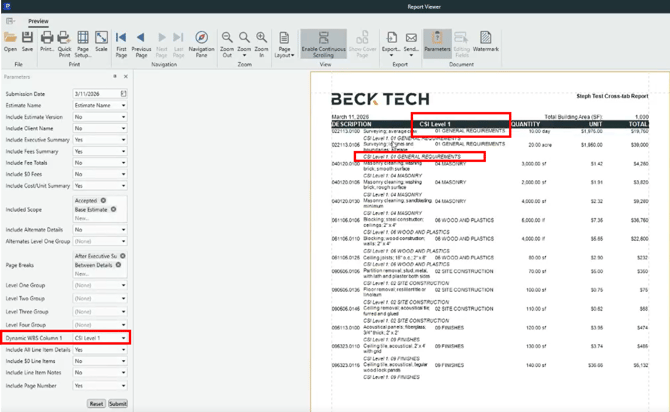Open Include Line Item Notes dropdown

click(x=123, y=373)
